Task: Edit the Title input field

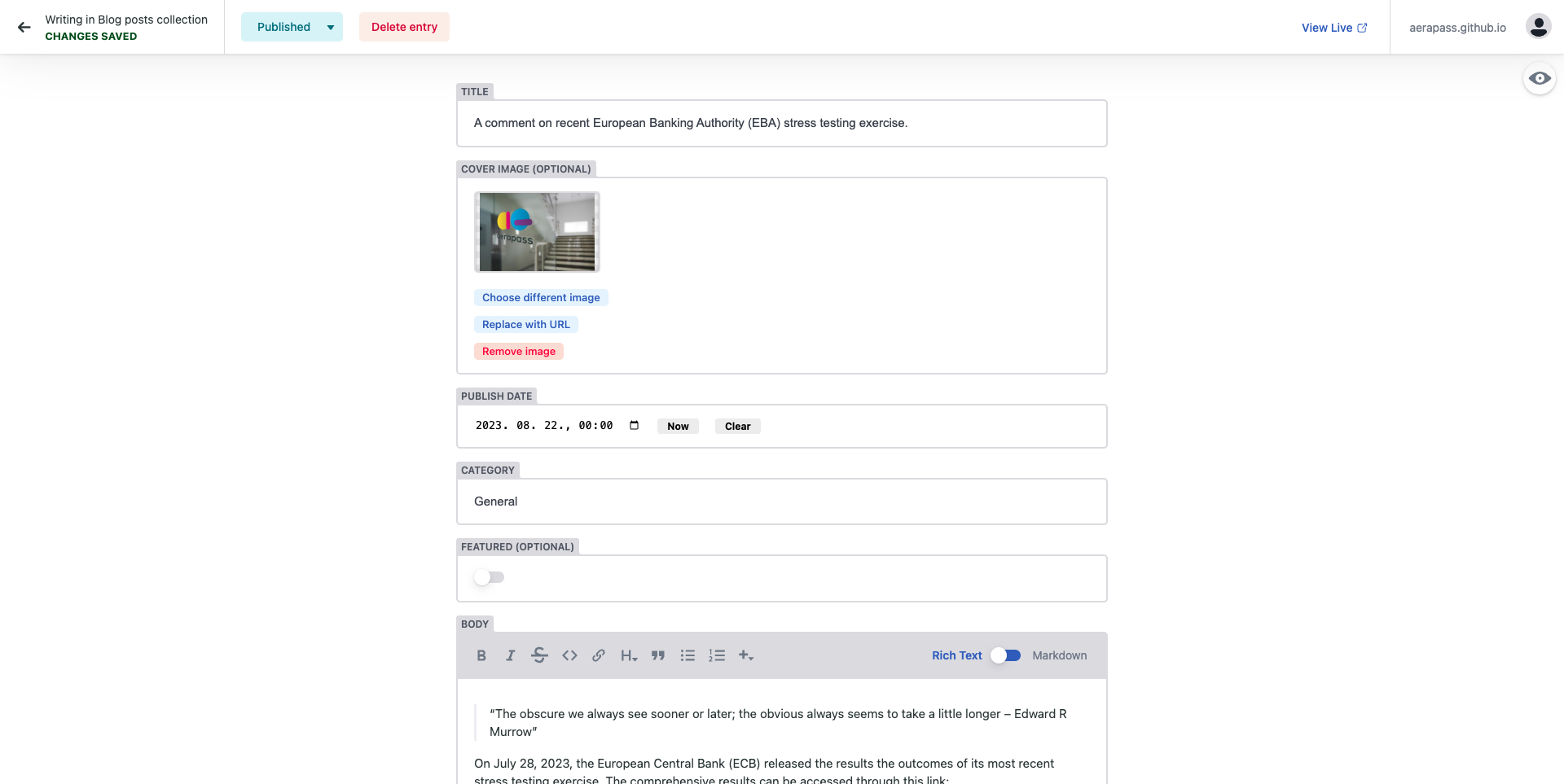Action: click(782, 123)
